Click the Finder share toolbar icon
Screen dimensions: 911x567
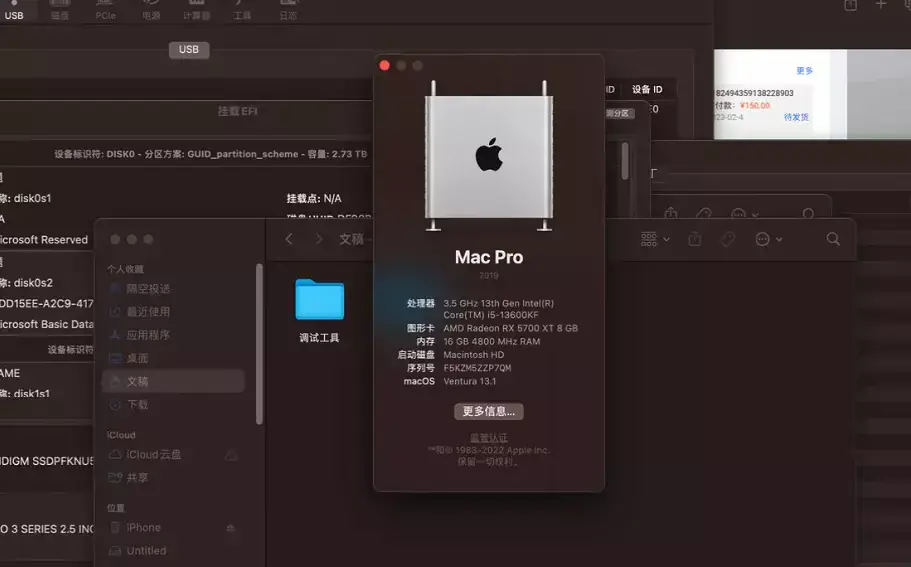click(695, 239)
